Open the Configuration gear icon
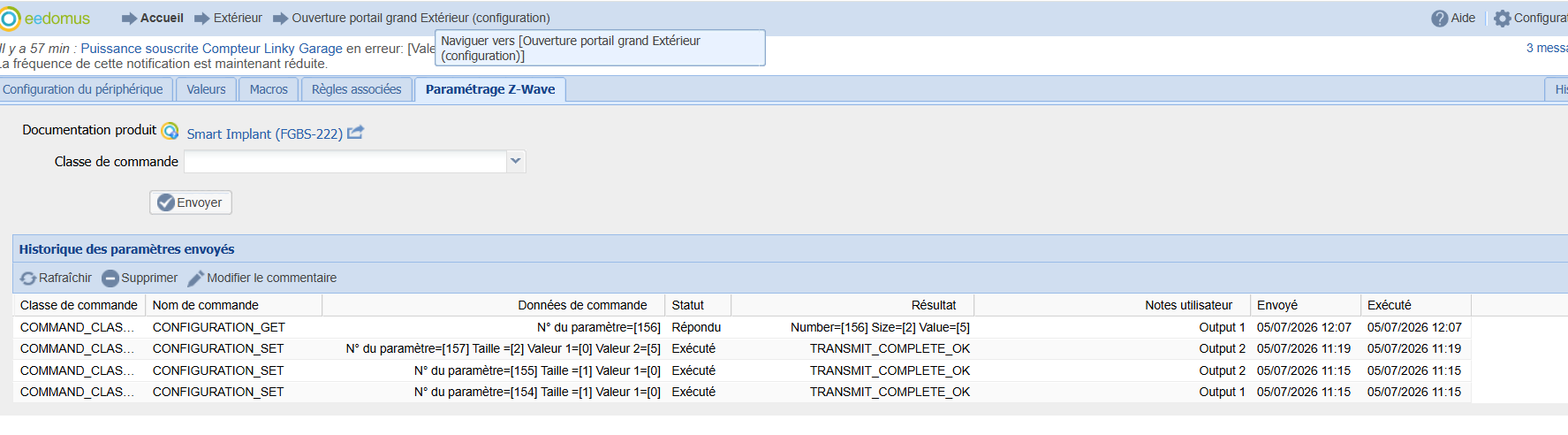Image resolution: width=1568 pixels, height=435 pixels. click(1503, 19)
